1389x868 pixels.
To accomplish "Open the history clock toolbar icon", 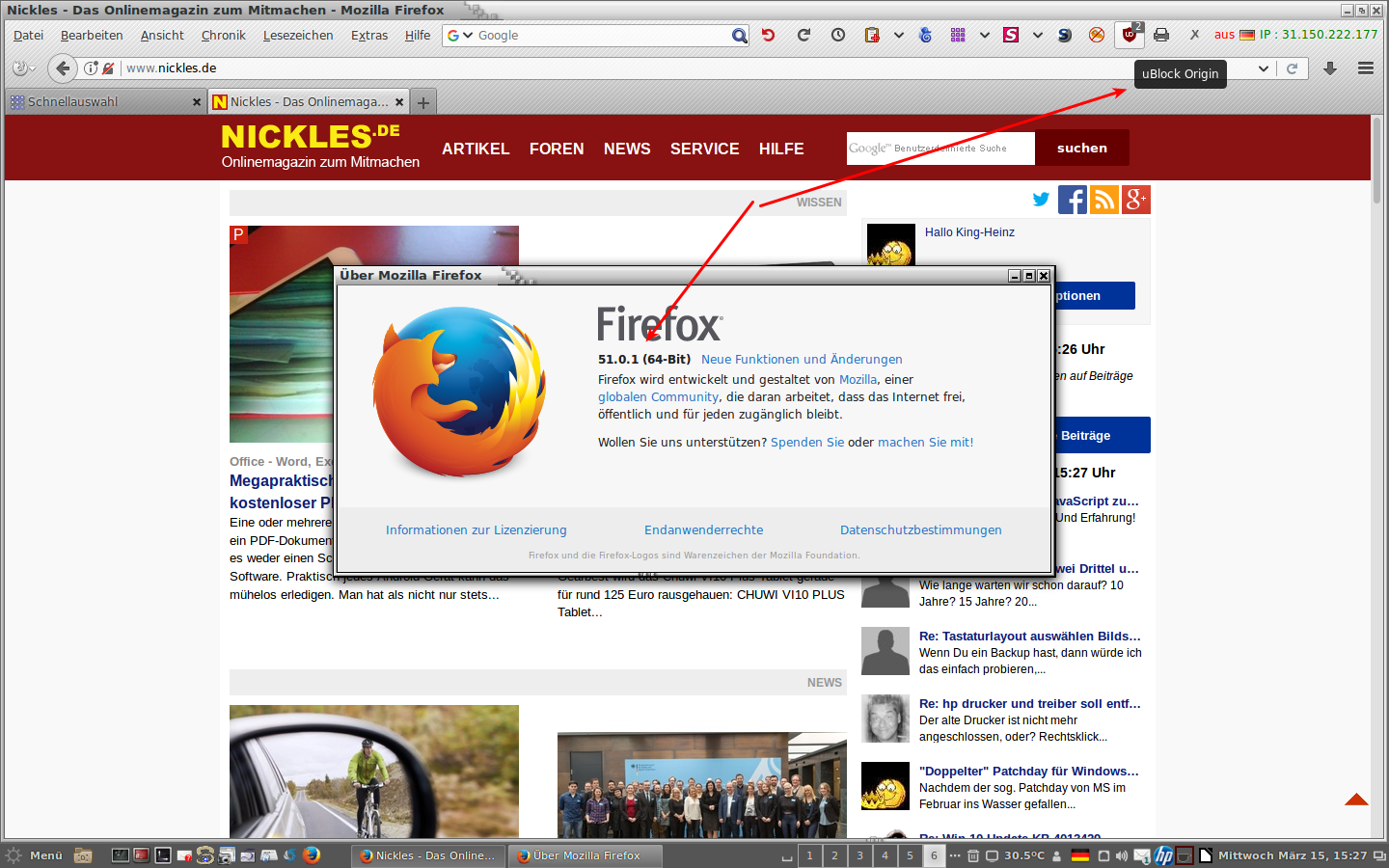I will tap(838, 35).
